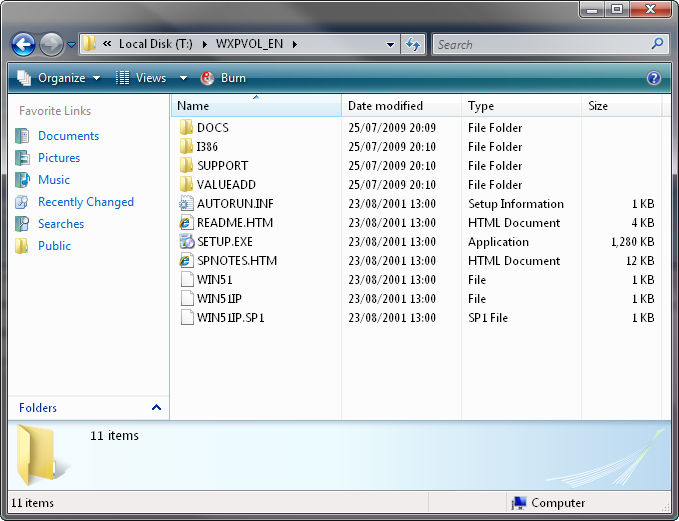Click the Searches icon in Favorite Links
The image size is (679, 521).
[x=22, y=224]
